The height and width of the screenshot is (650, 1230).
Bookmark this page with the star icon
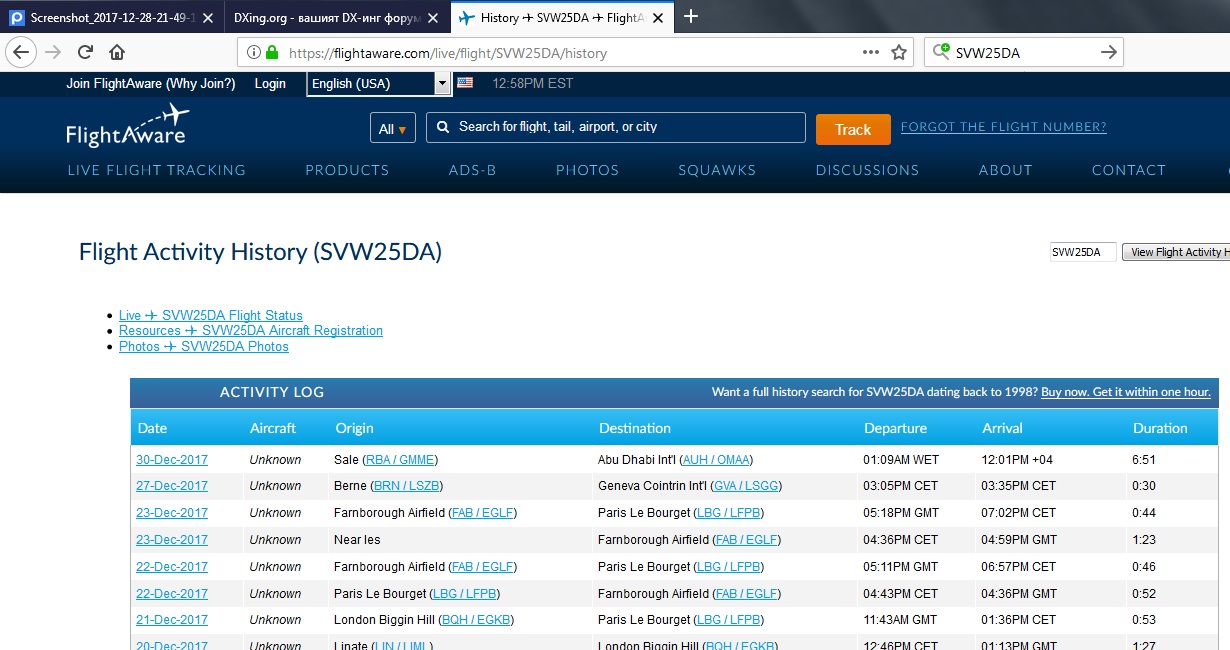(899, 52)
